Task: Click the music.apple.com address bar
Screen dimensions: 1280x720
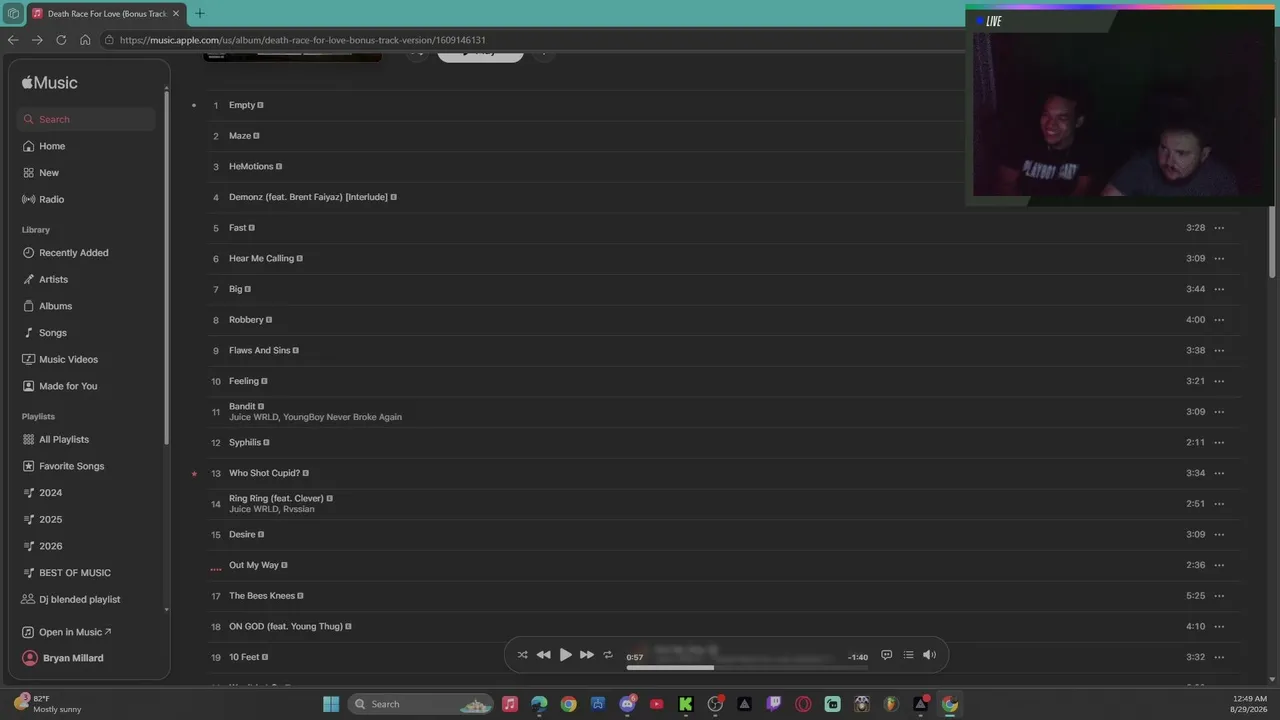Action: point(302,40)
